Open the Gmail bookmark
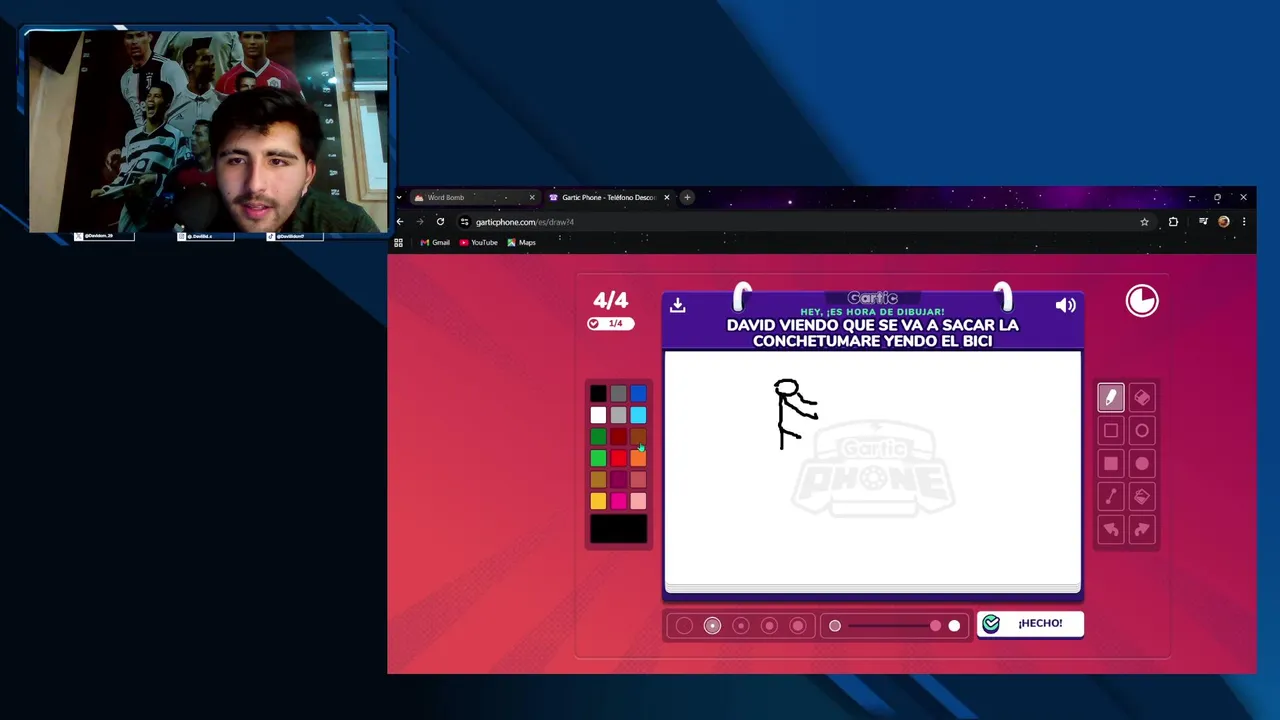The width and height of the screenshot is (1280, 720). [x=435, y=242]
